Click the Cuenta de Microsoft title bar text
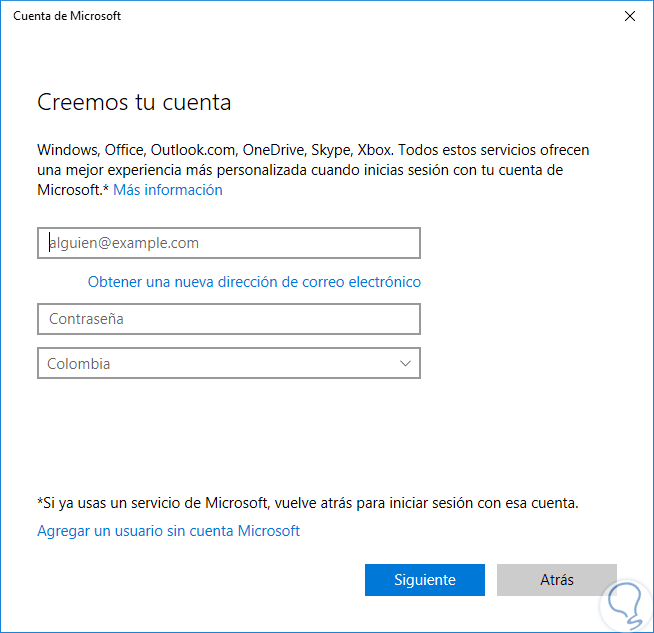 [x=67, y=16]
